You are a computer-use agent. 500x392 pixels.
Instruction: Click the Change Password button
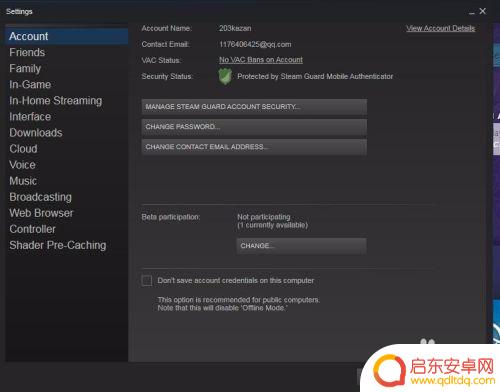point(254,127)
